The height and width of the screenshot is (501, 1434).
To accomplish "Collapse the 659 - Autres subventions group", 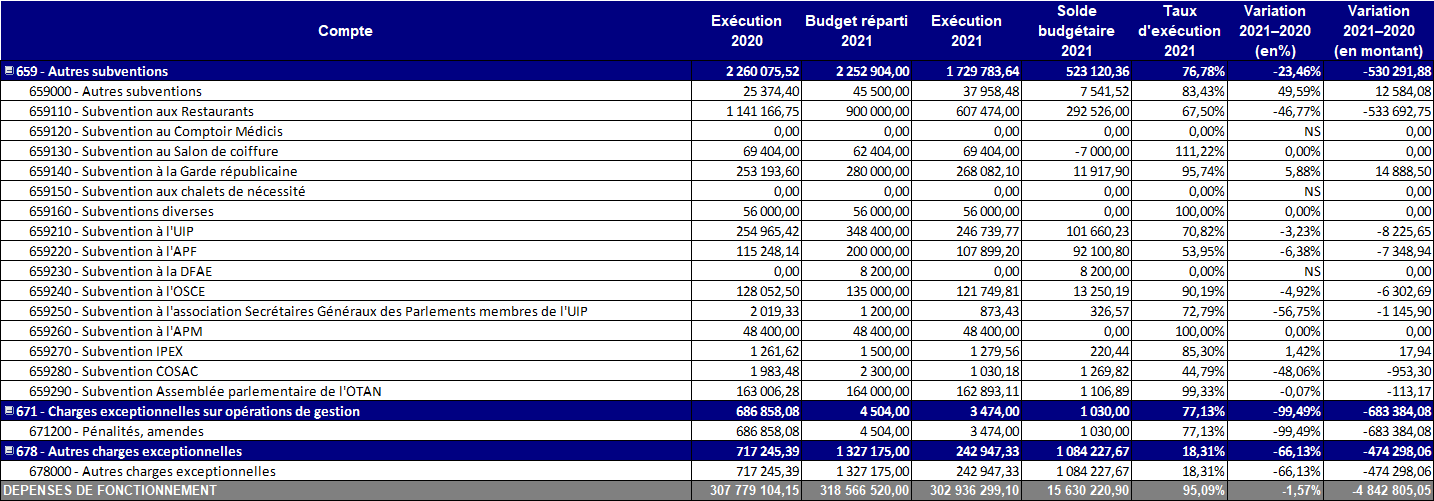I will [9, 71].
